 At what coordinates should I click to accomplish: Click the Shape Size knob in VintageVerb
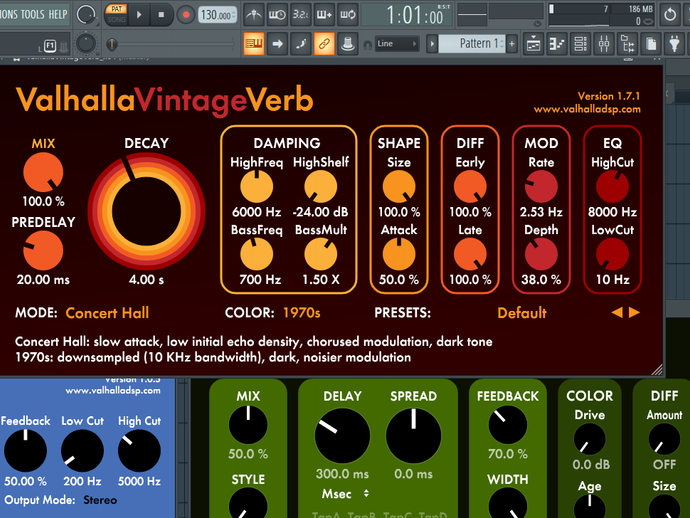click(x=399, y=187)
